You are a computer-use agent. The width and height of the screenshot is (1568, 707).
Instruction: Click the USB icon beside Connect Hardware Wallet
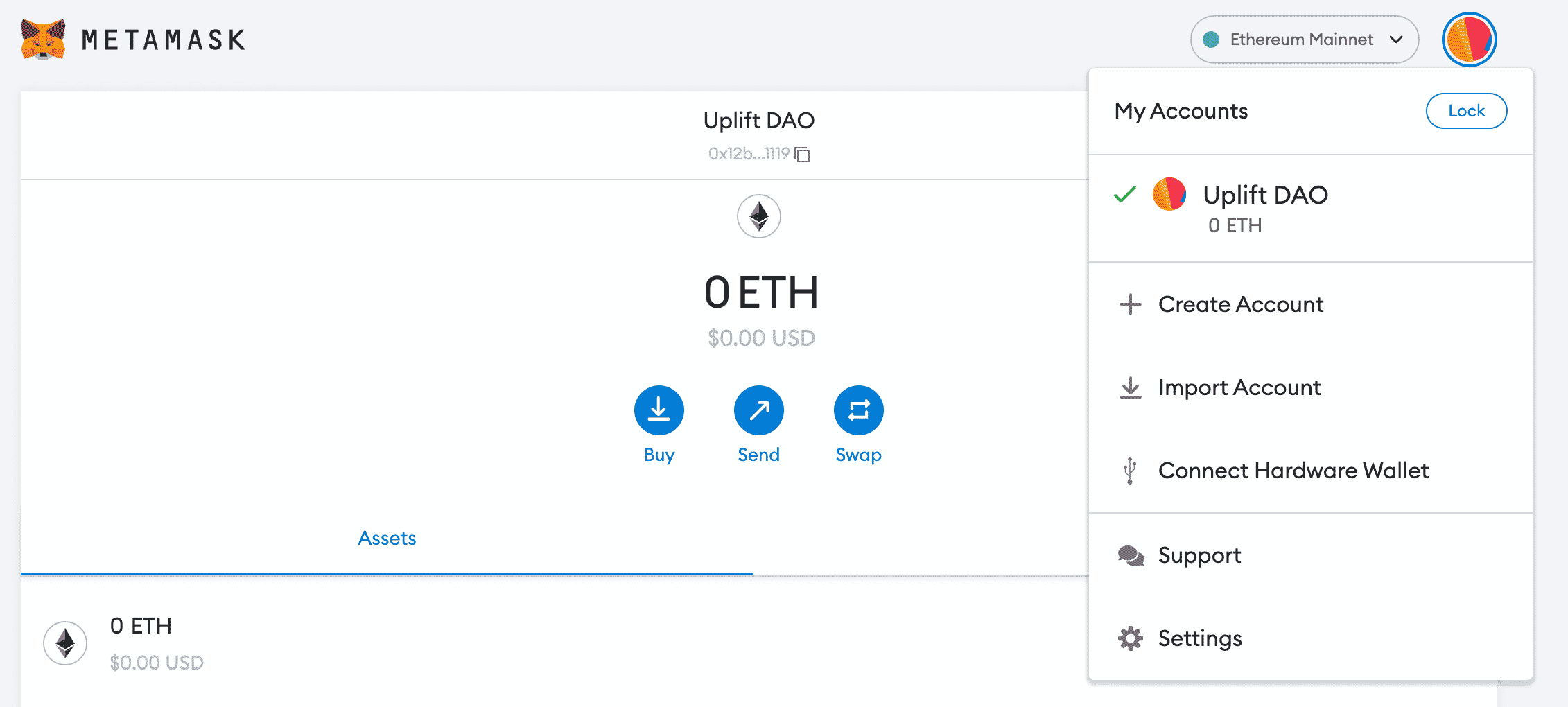tap(1130, 471)
